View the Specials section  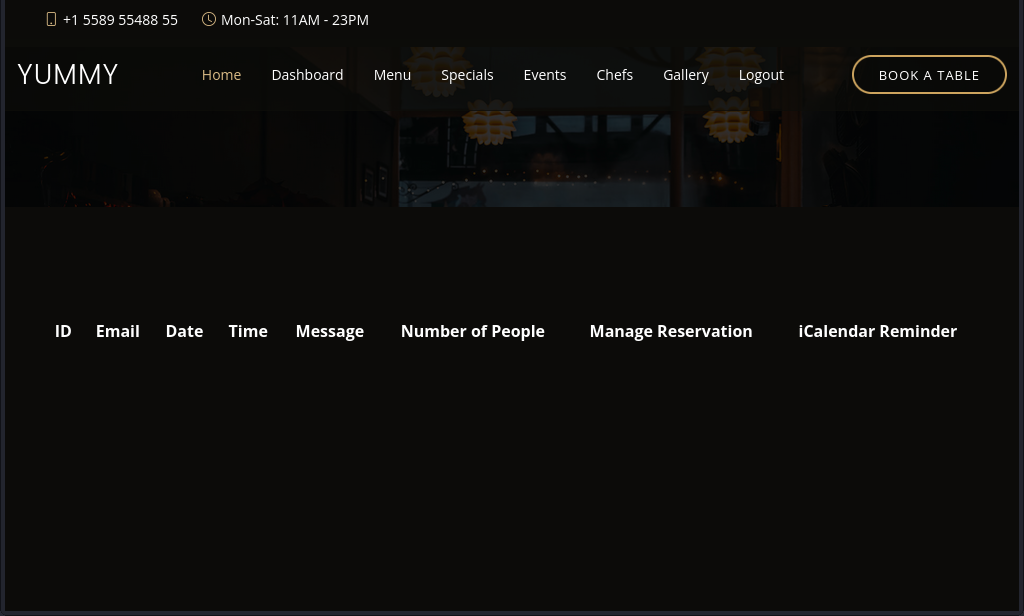pos(467,74)
